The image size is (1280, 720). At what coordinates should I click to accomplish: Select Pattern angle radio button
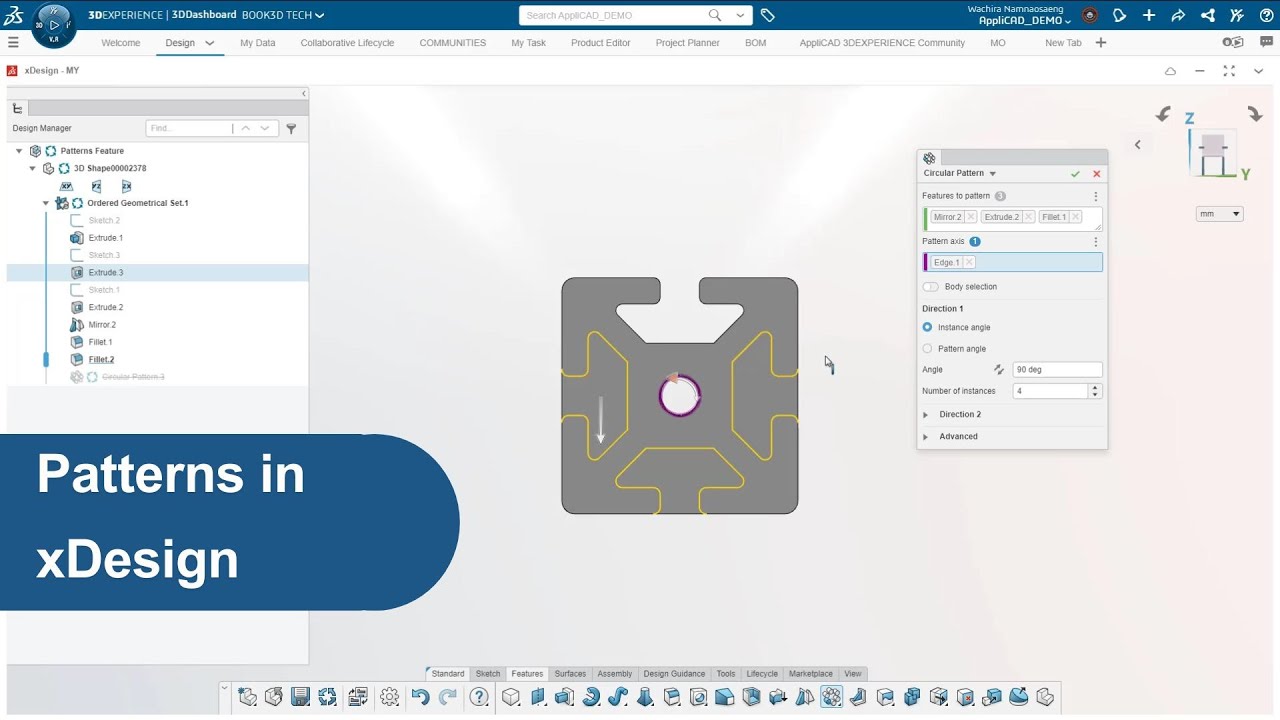coord(927,349)
